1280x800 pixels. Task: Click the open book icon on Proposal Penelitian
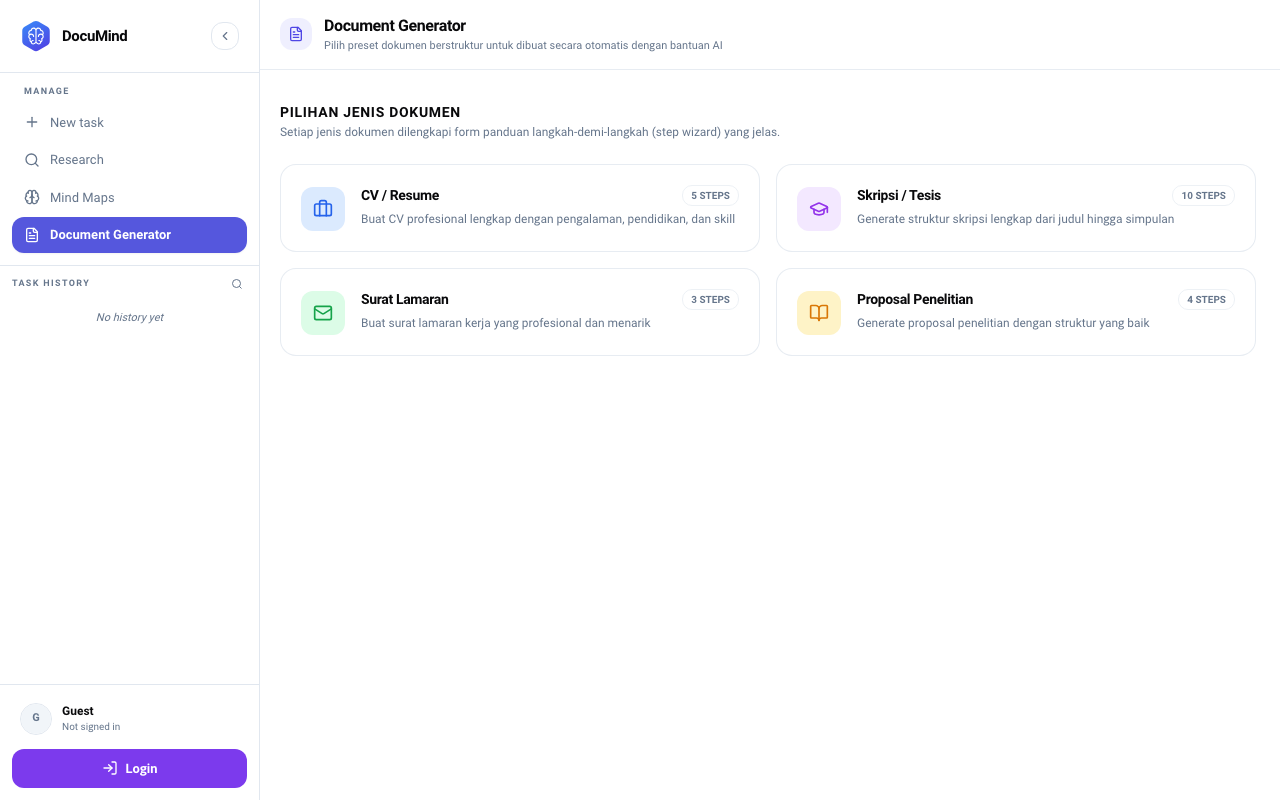[x=819, y=313]
